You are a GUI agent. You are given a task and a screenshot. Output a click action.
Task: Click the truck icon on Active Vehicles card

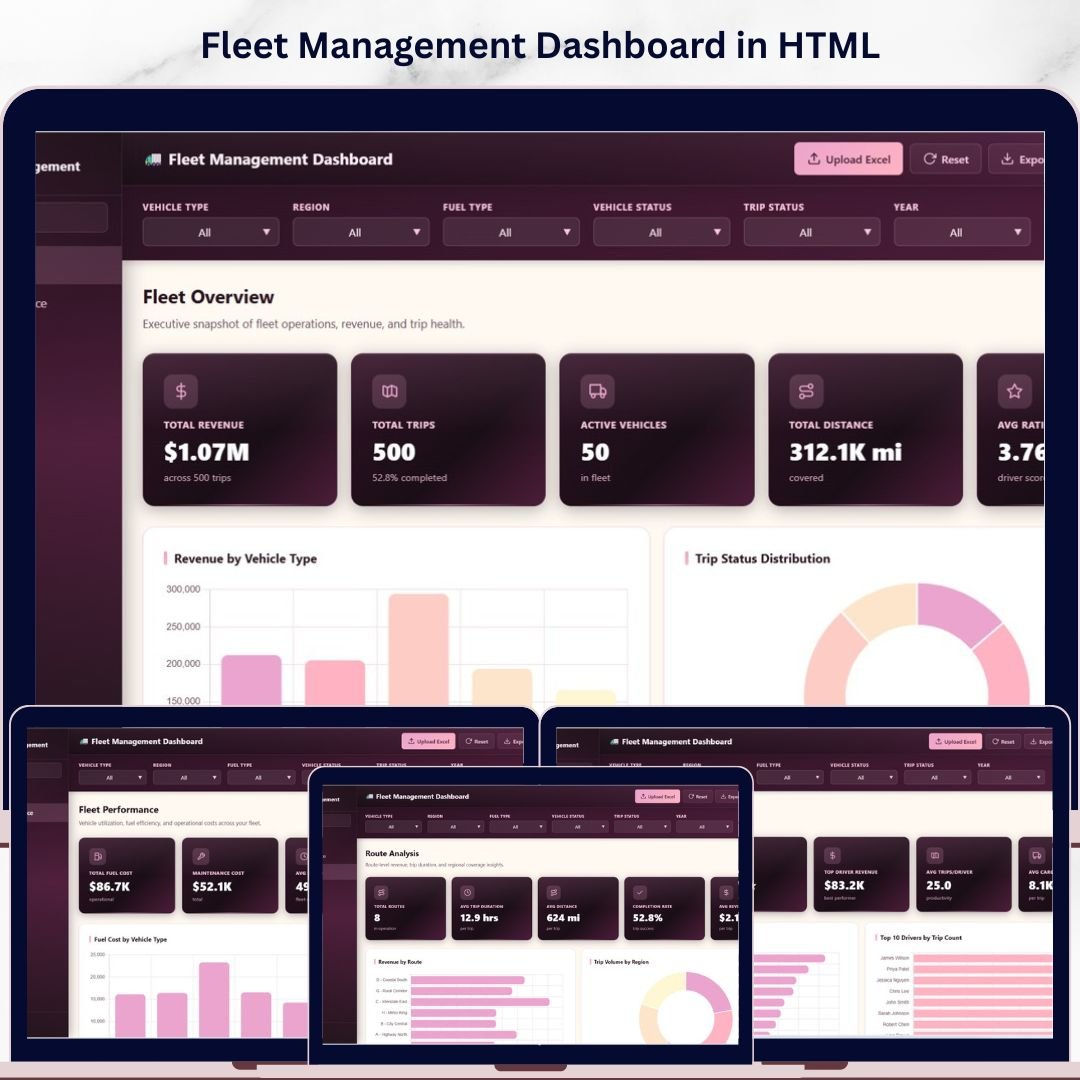coord(597,391)
